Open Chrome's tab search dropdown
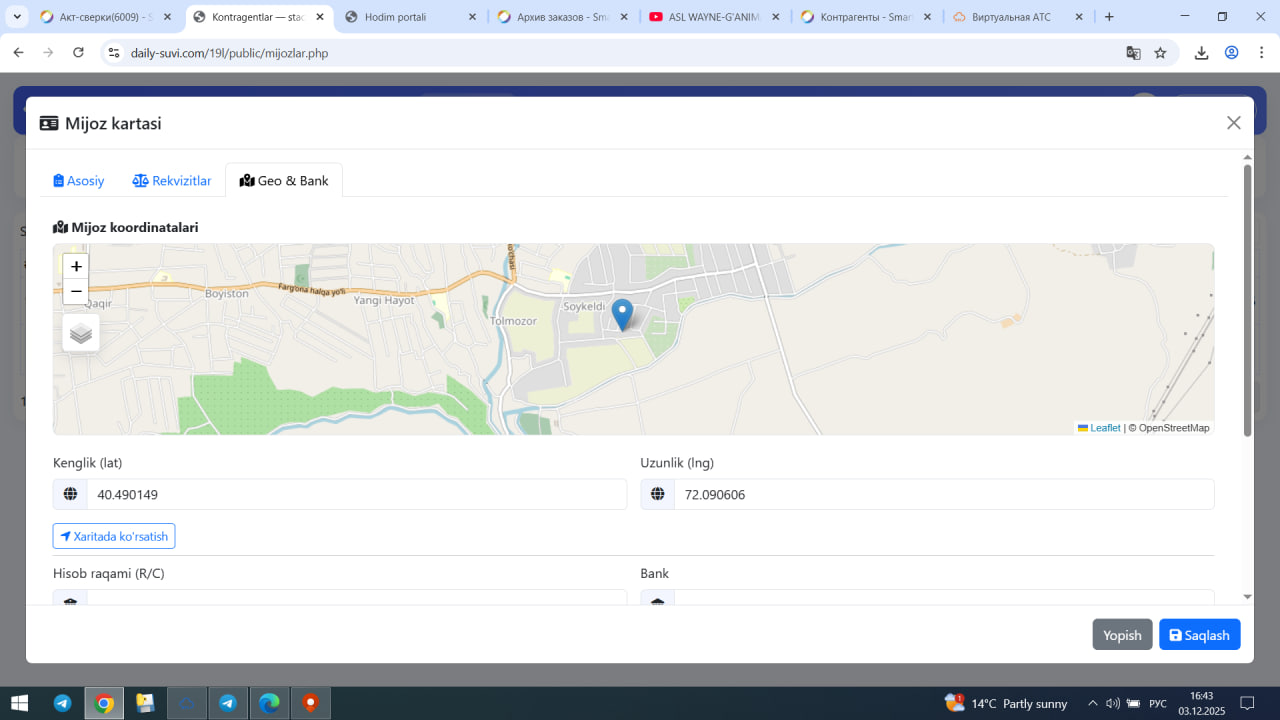The image size is (1280, 720). [17, 17]
